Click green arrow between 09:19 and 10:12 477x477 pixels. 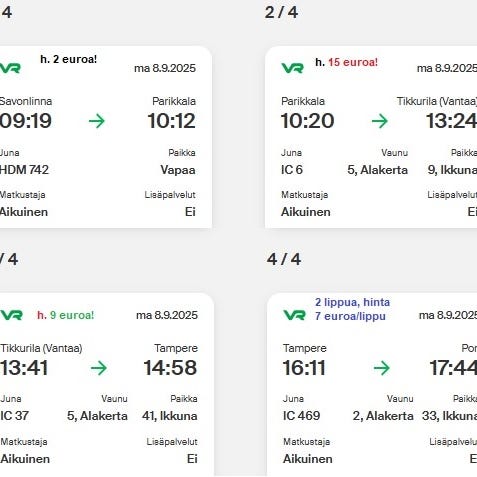pyautogui.click(x=97, y=121)
